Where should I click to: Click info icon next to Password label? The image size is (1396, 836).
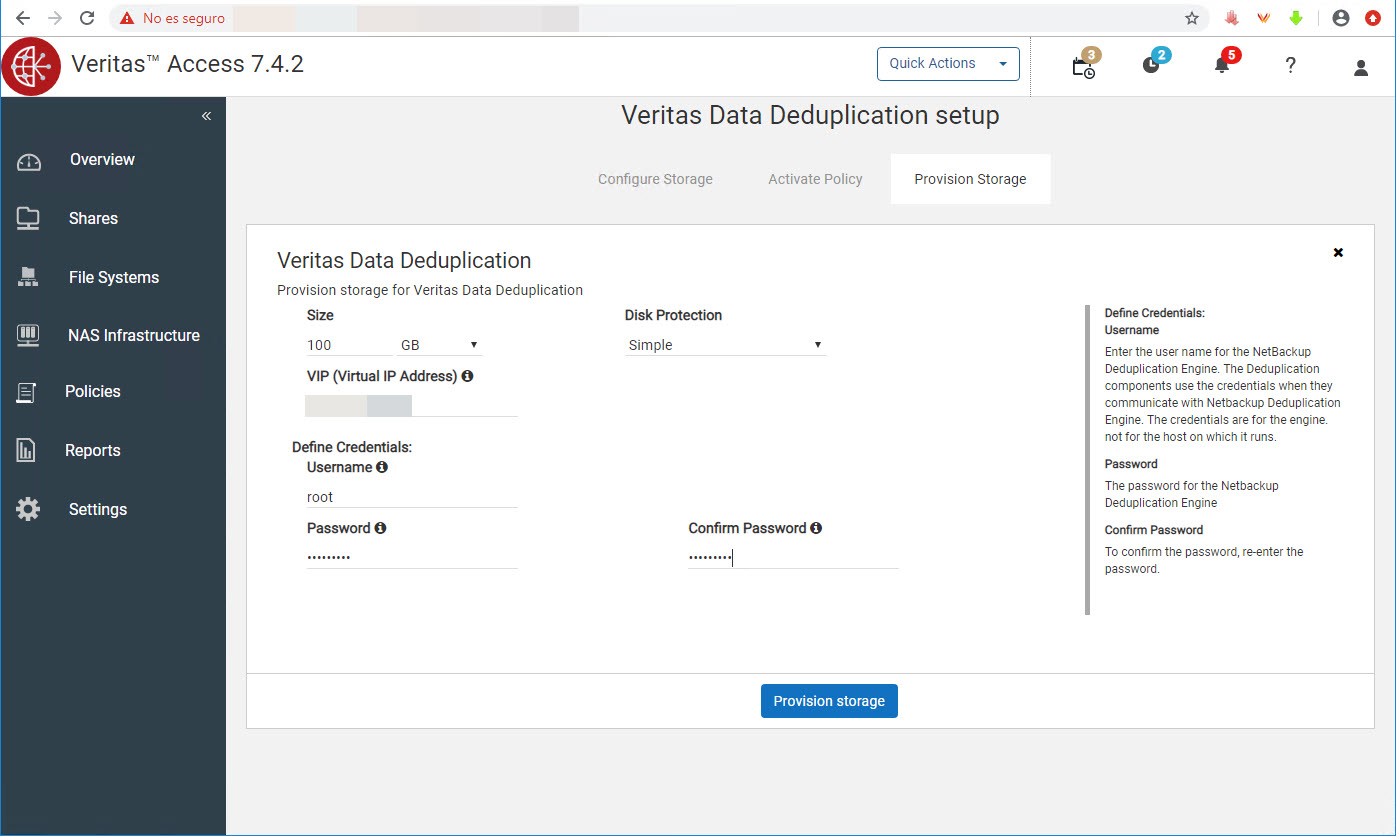point(380,528)
